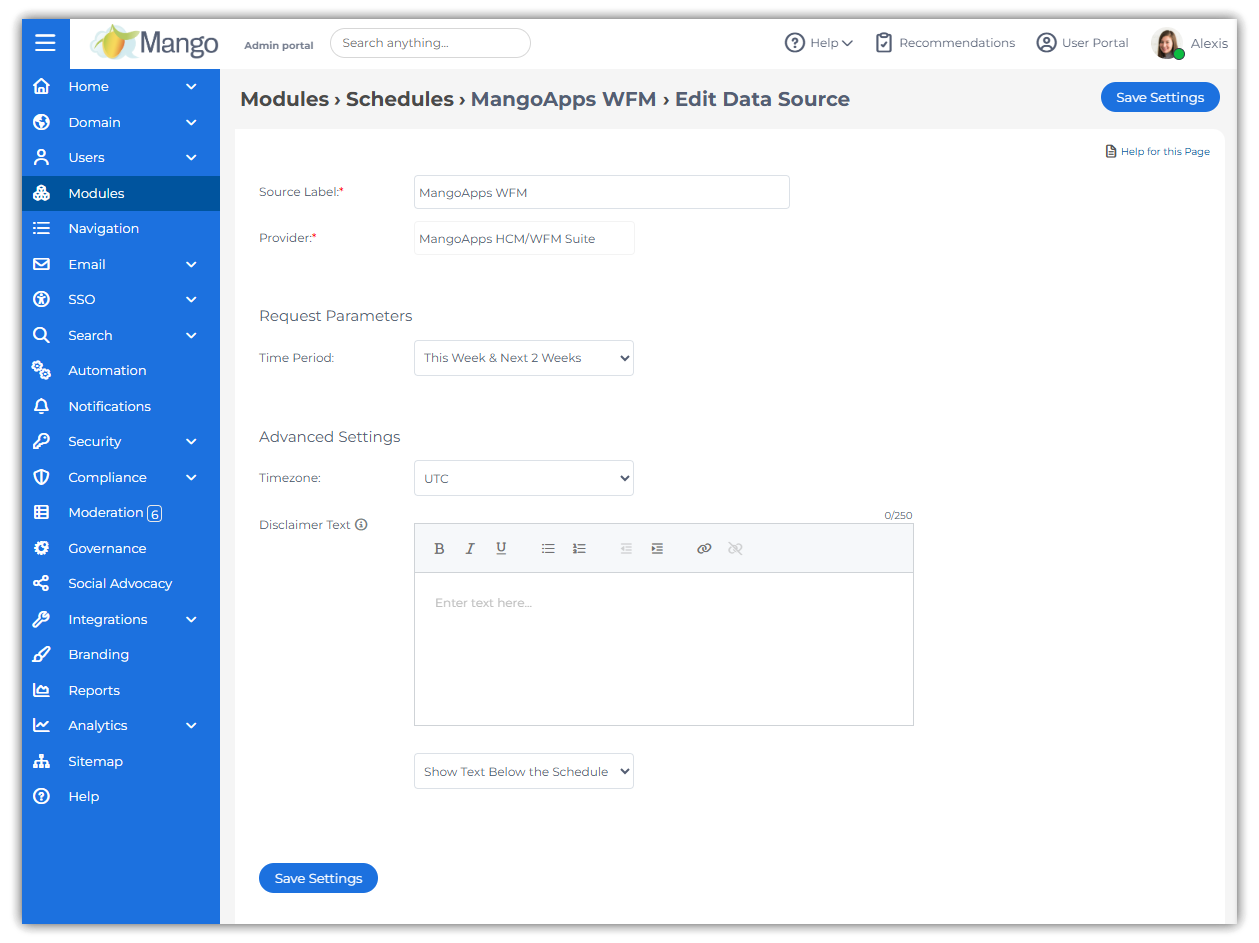Click the Source Label text field
The image size is (1259, 943).
601,192
